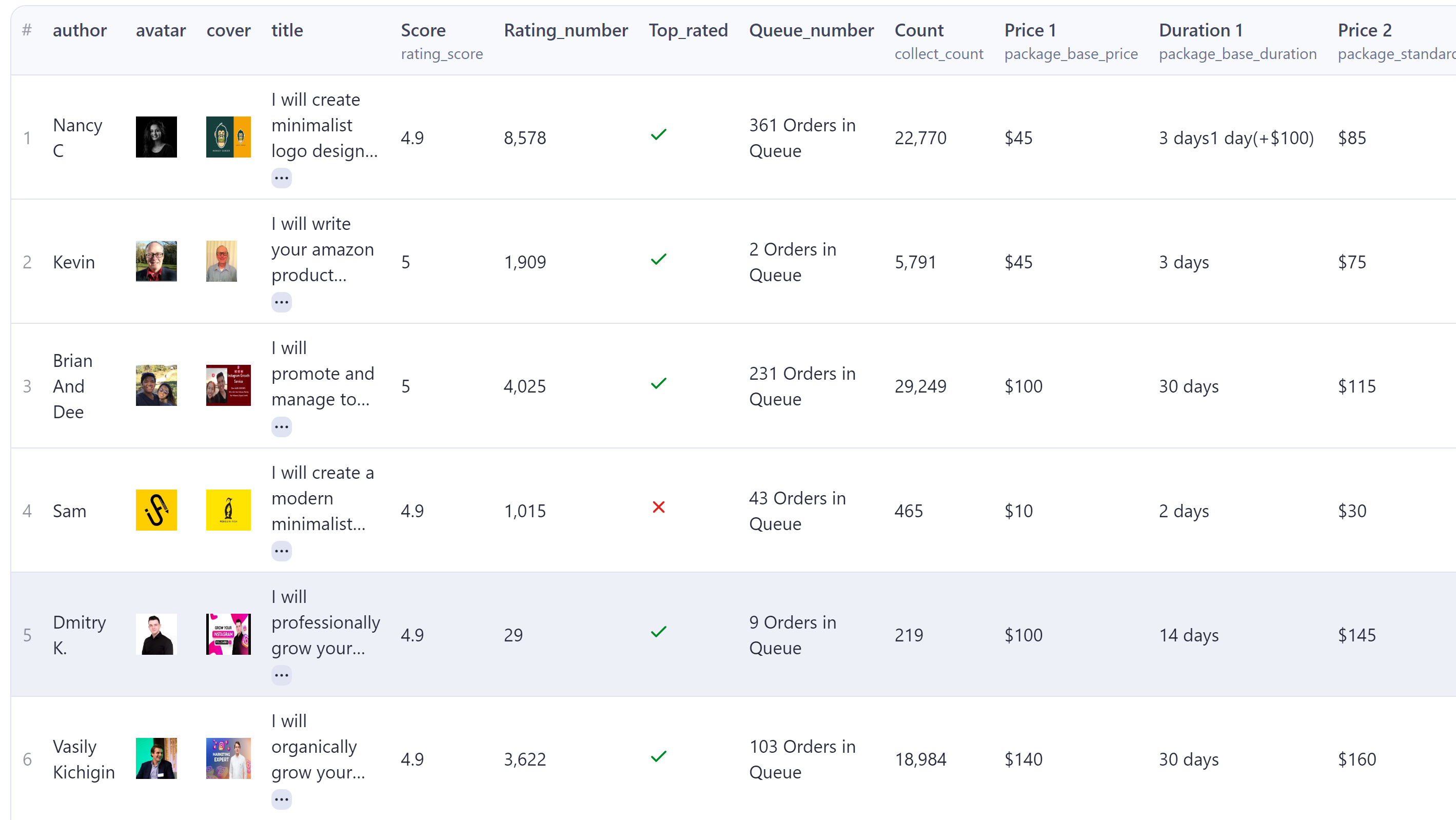Open the Monkey Serise logo cover for row 1
1456x820 pixels.
click(x=228, y=137)
